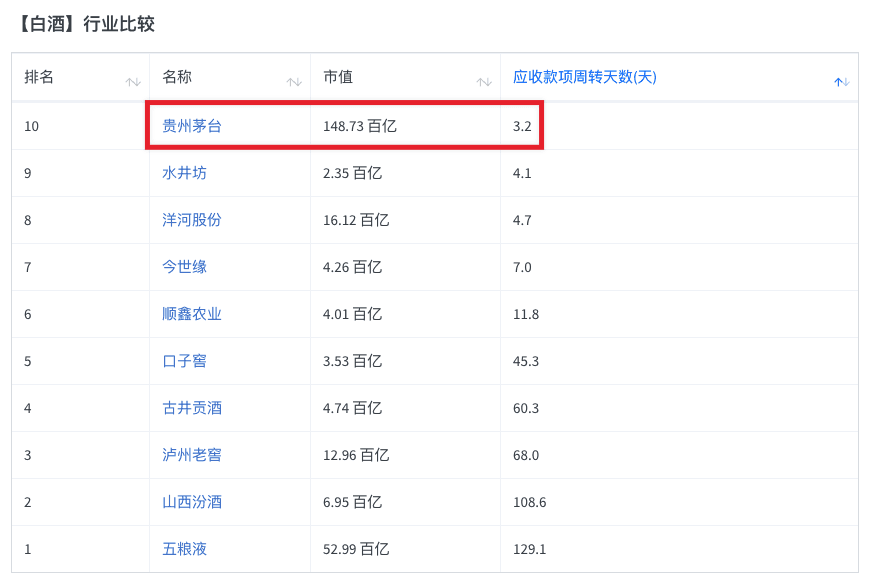Select market value 3.53 百亿

pyautogui.click(x=353, y=361)
